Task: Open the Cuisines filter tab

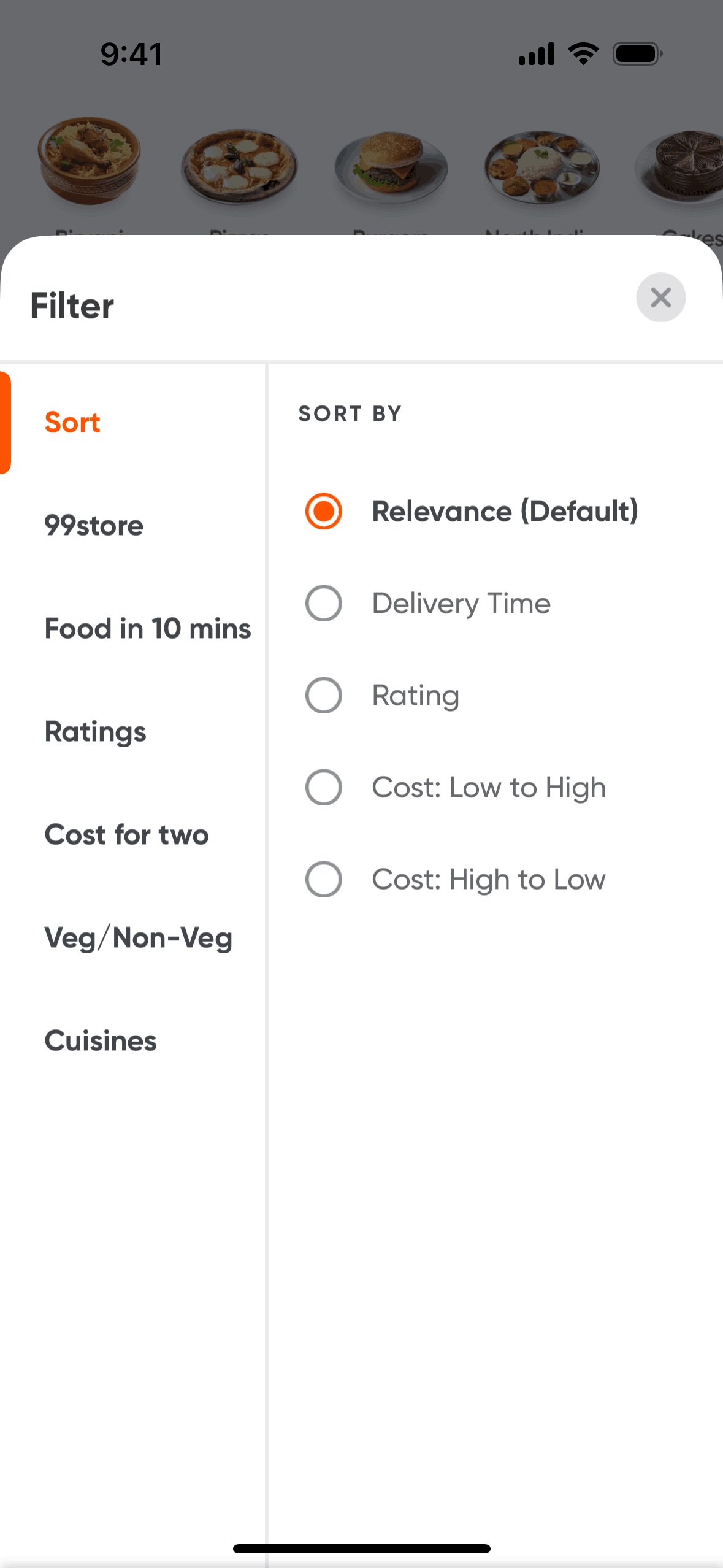Action: [x=101, y=1041]
